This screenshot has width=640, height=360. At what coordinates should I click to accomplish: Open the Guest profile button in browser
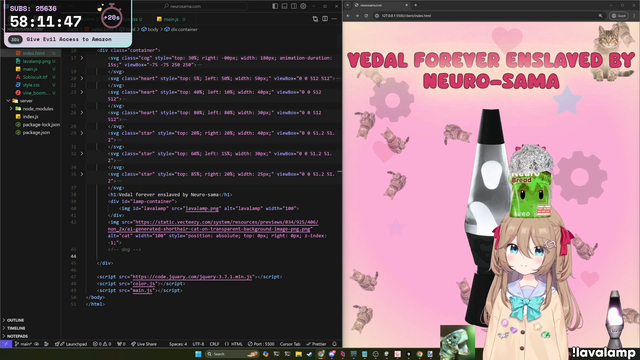pos(619,16)
